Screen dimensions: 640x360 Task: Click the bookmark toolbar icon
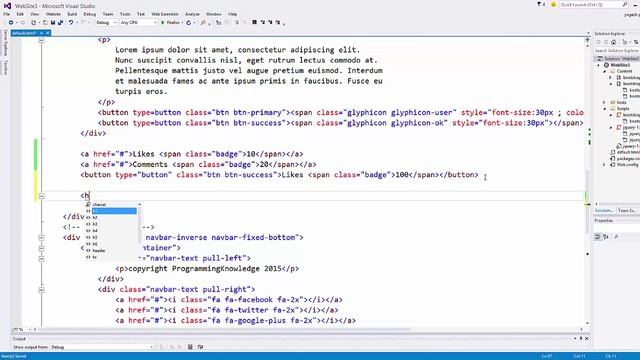click(254, 22)
